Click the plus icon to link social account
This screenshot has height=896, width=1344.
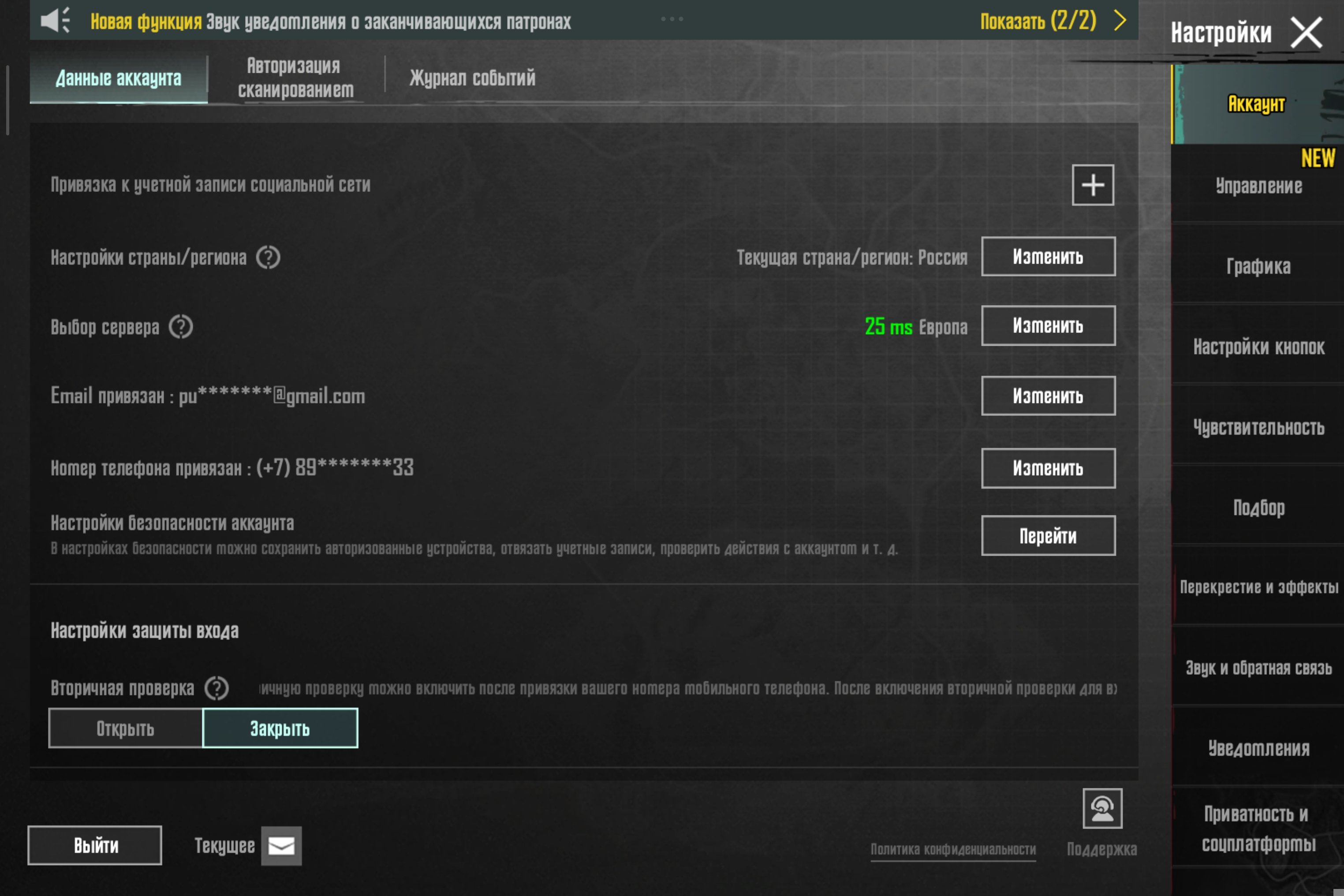(x=1092, y=185)
